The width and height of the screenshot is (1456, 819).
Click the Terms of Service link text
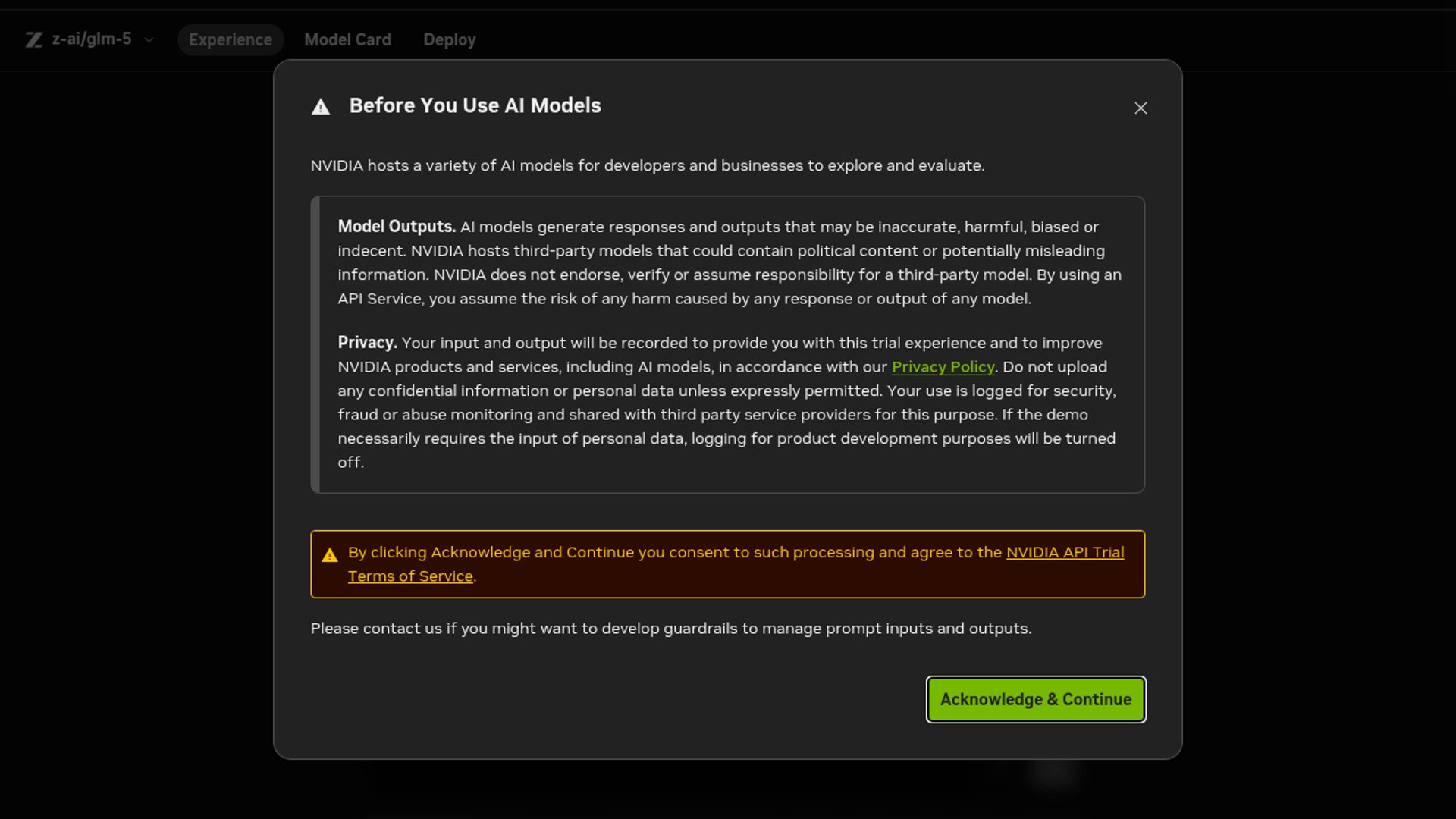(x=410, y=576)
